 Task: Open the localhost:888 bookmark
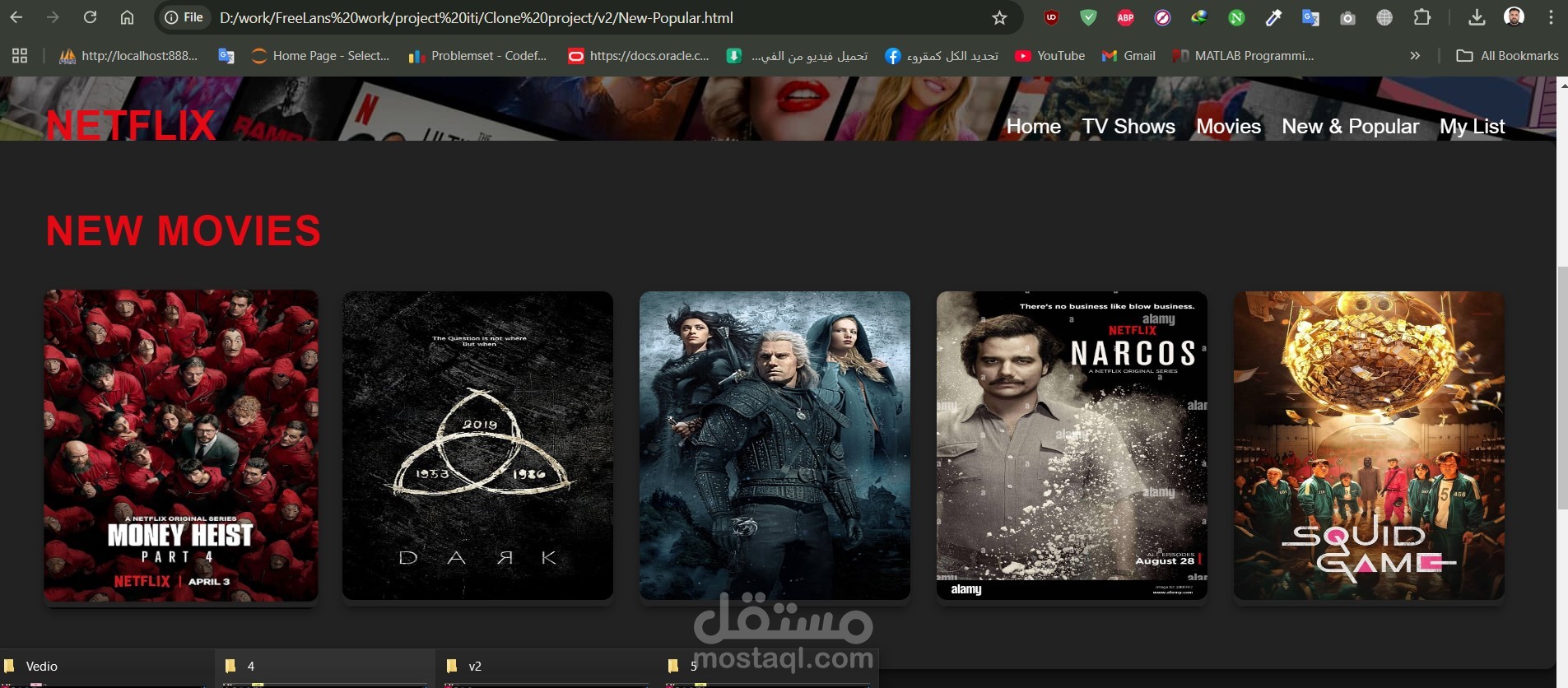click(x=128, y=56)
